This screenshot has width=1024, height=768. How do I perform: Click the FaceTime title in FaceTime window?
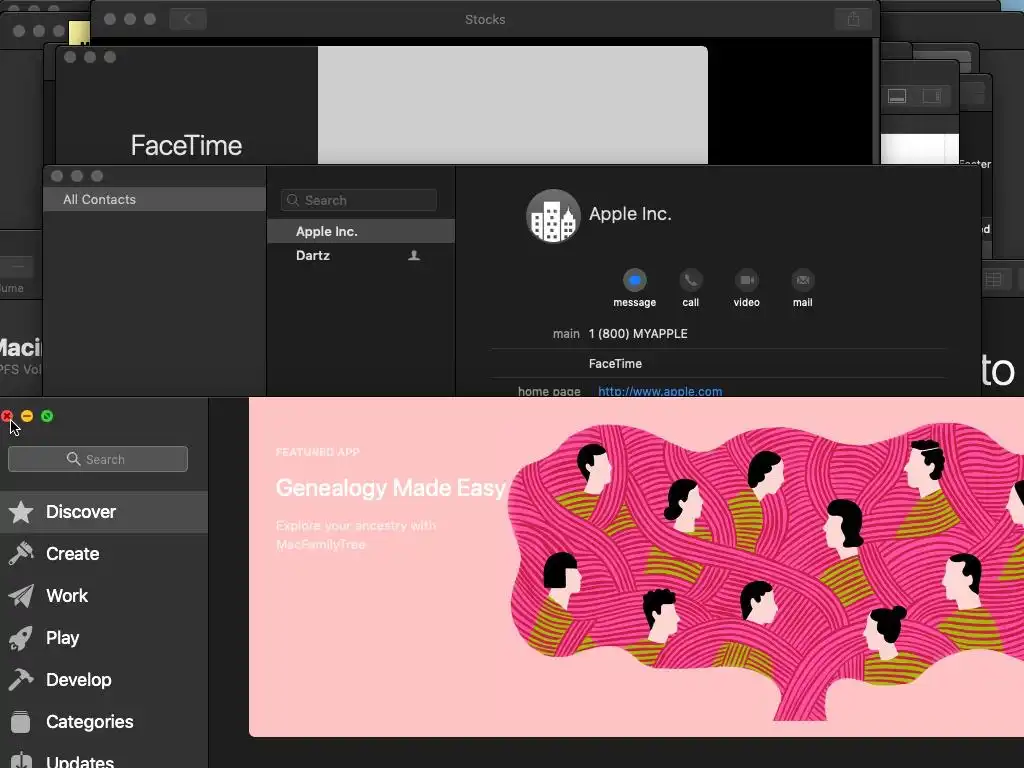coord(186,146)
